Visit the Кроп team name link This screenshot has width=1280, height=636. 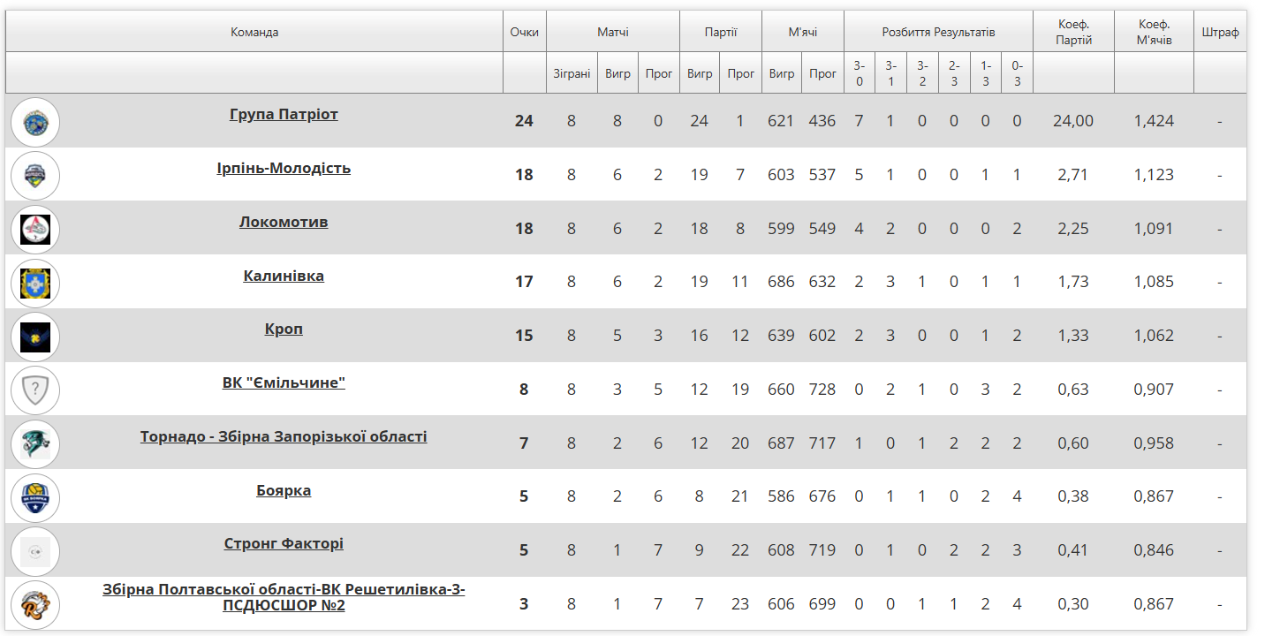tap(283, 329)
